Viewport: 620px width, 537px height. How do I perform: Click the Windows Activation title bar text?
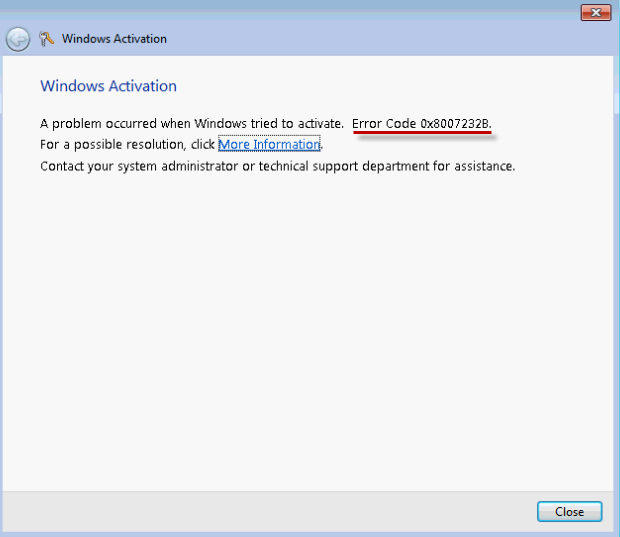[x=114, y=39]
